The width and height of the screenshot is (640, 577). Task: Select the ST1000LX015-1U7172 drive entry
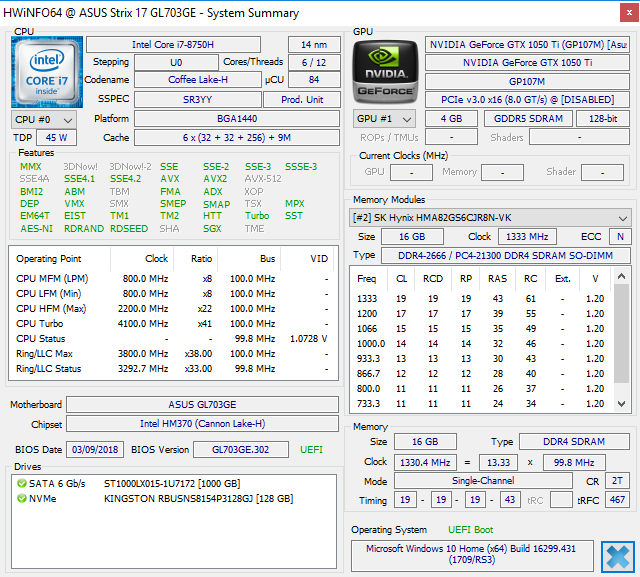pyautogui.click(x=173, y=484)
